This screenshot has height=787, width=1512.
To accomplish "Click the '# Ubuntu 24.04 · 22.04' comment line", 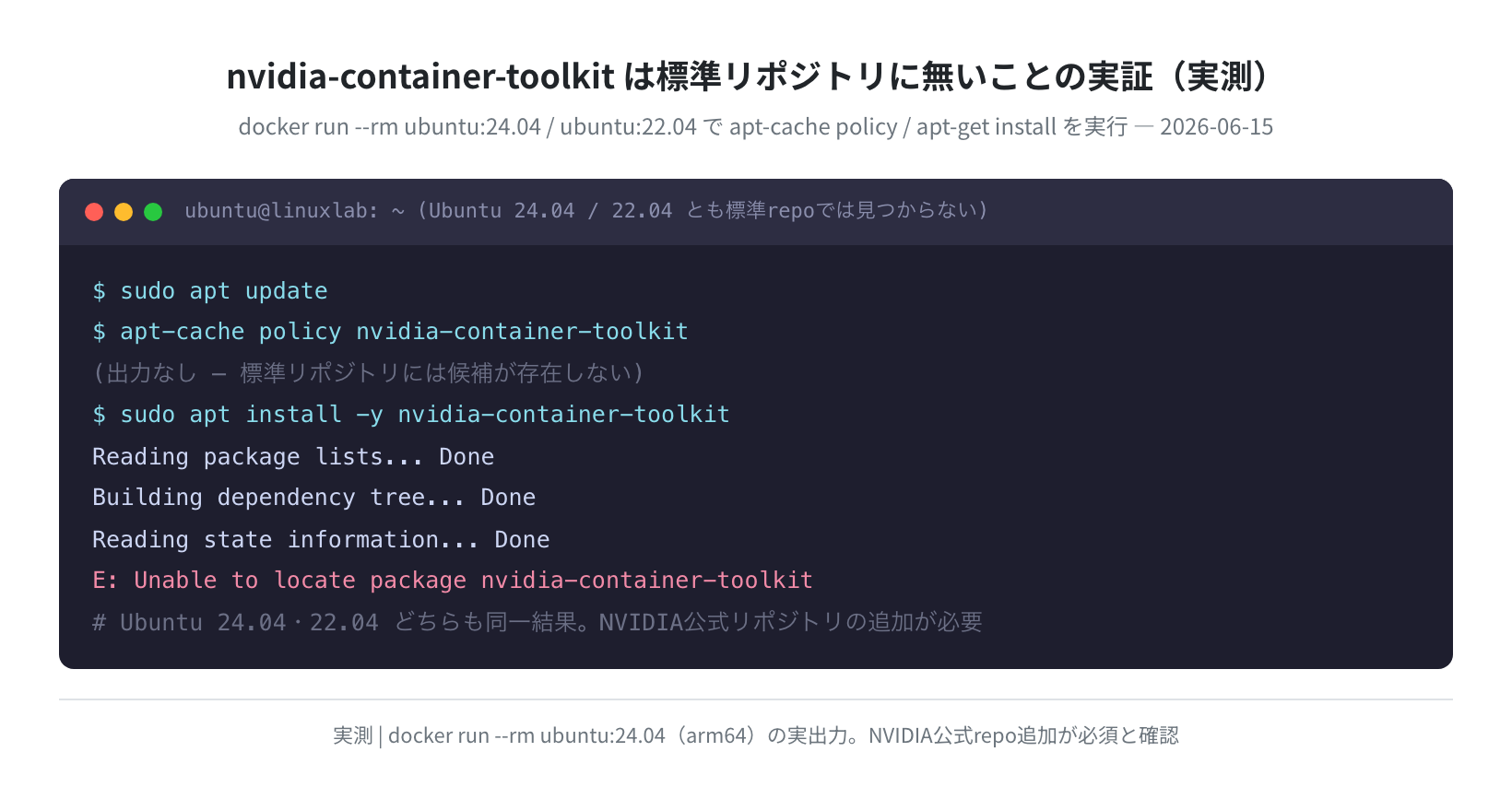I will (x=537, y=623).
